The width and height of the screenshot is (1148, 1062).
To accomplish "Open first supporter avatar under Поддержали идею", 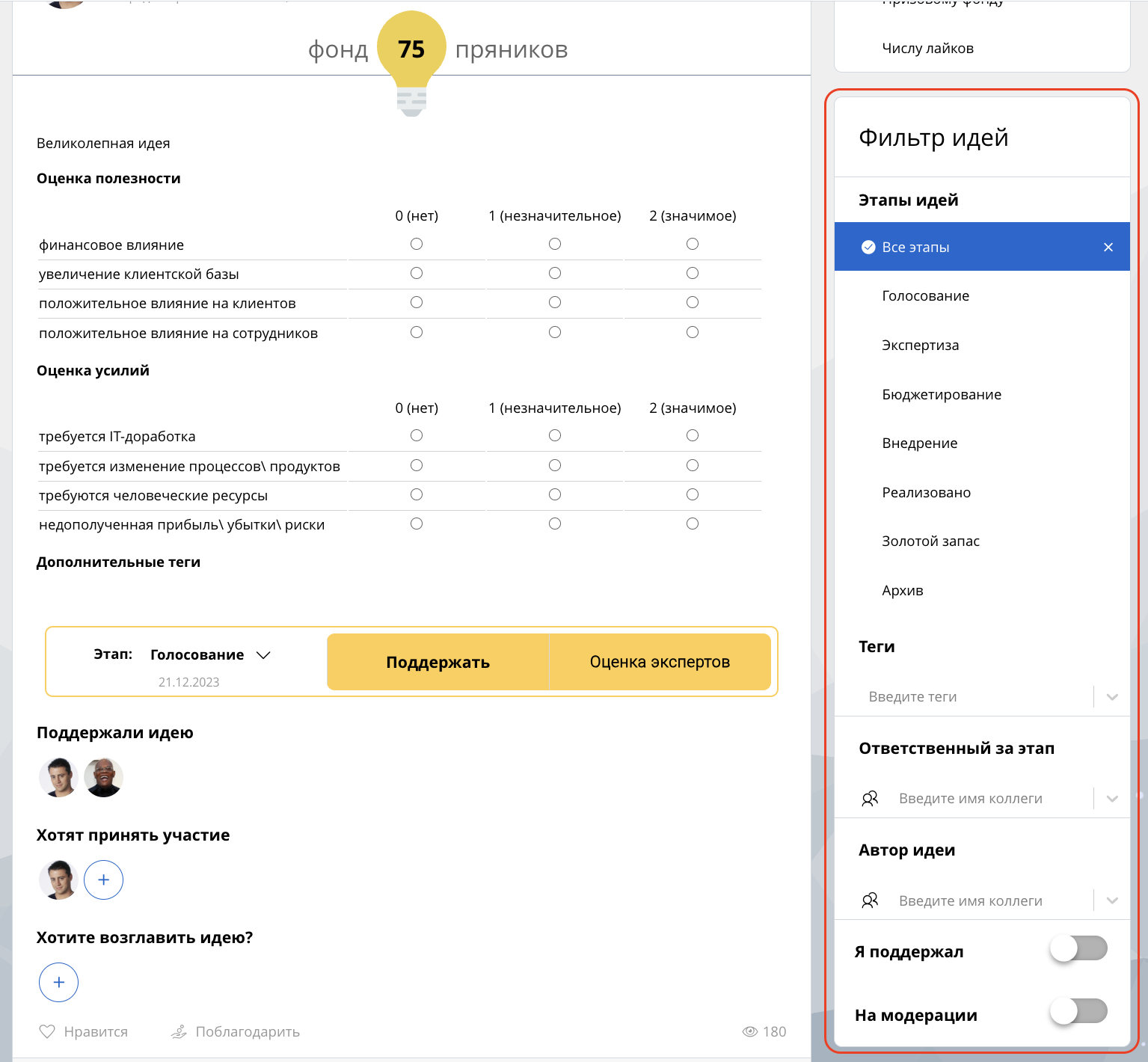I will 58,777.
